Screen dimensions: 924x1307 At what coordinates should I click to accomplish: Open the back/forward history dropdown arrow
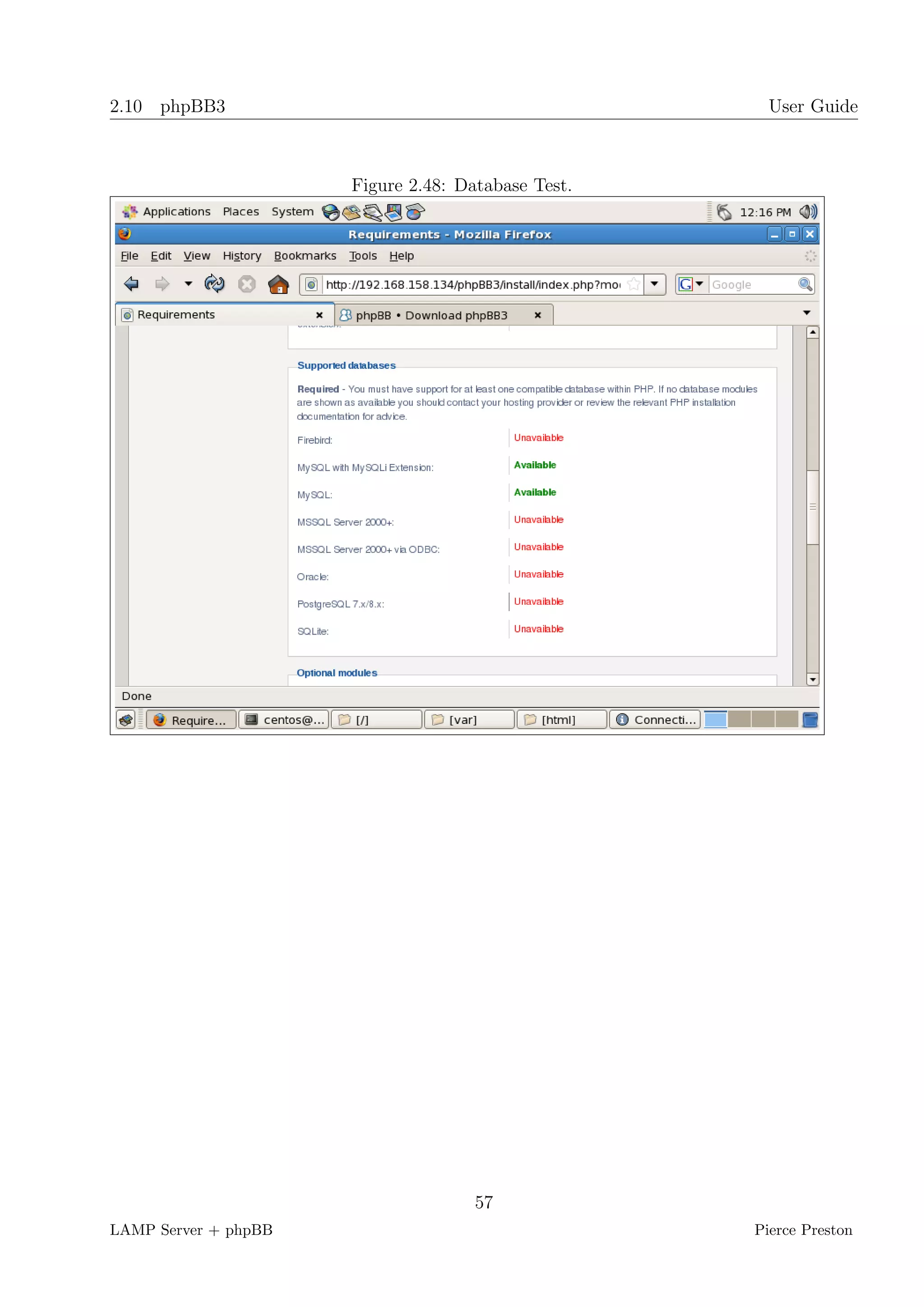coord(188,283)
